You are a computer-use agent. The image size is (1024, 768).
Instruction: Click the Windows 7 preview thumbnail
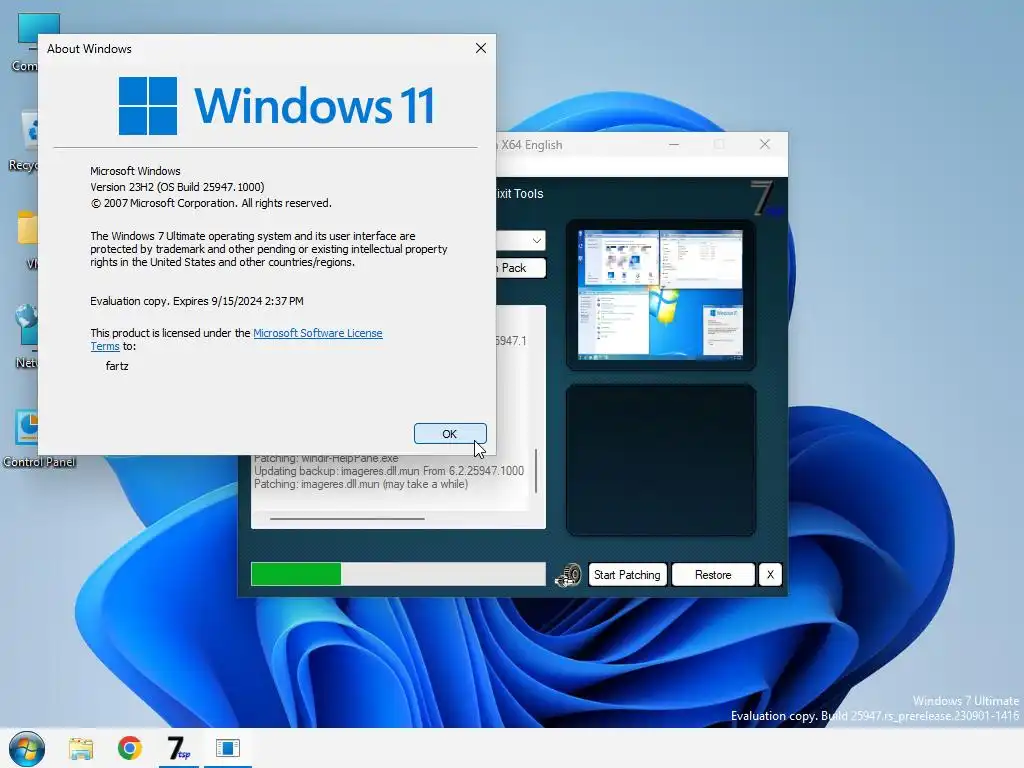click(660, 295)
